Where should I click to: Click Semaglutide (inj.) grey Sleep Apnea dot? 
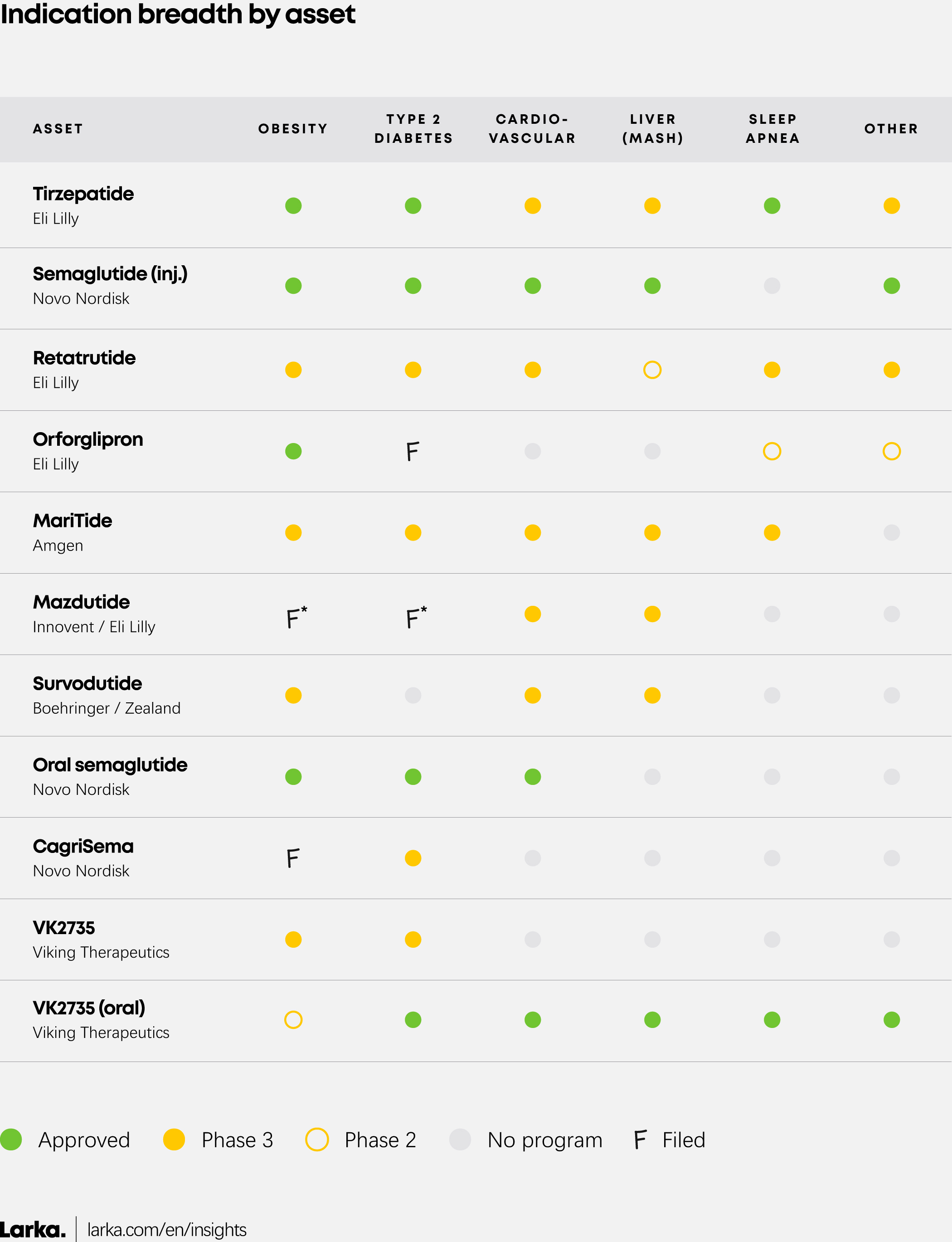tap(772, 285)
